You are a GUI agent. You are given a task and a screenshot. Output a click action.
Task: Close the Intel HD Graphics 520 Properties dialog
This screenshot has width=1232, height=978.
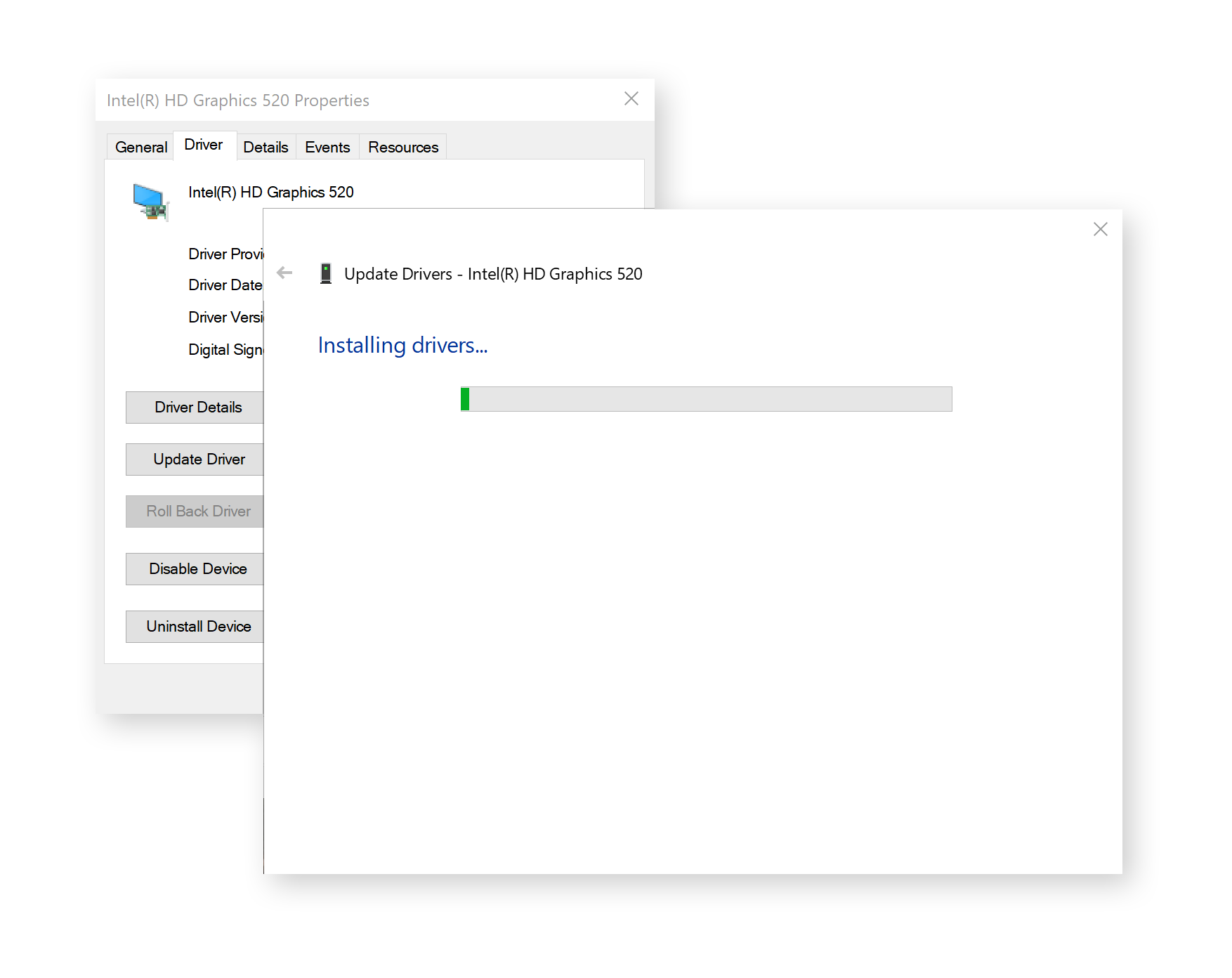coord(631,99)
